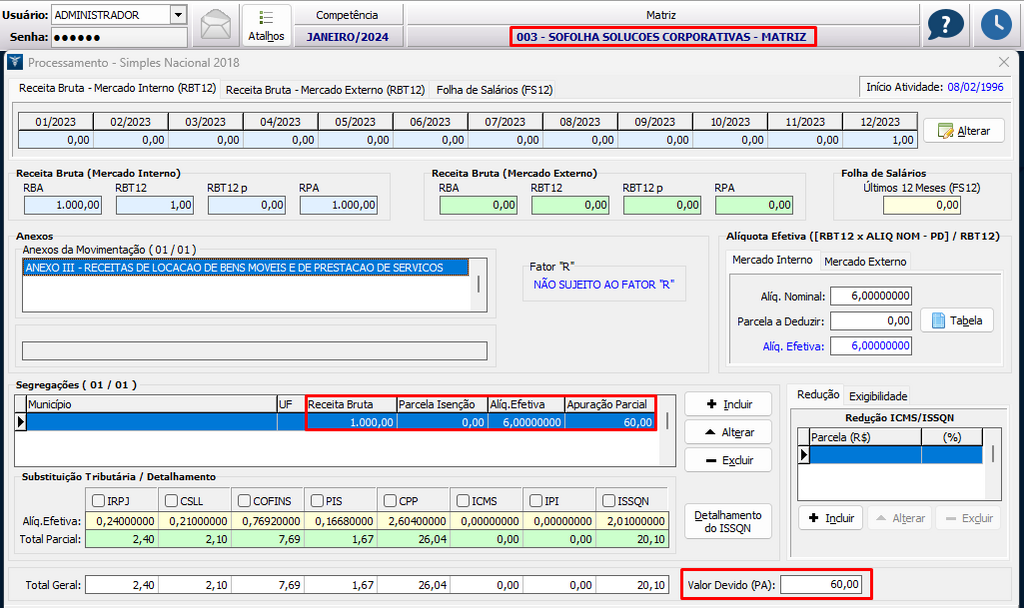Image resolution: width=1024 pixels, height=608 pixels.
Task: Click the Parcela a Deduzir field
Action: click(x=870, y=321)
